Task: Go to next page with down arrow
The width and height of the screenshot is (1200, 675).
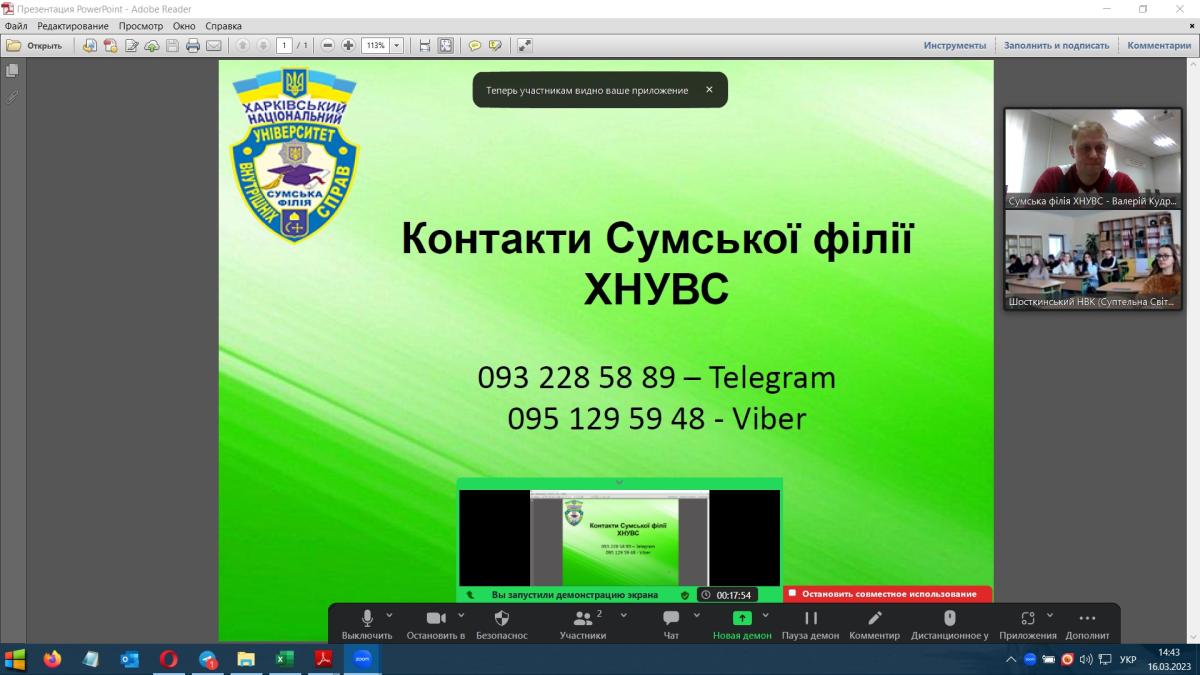Action: (263, 45)
